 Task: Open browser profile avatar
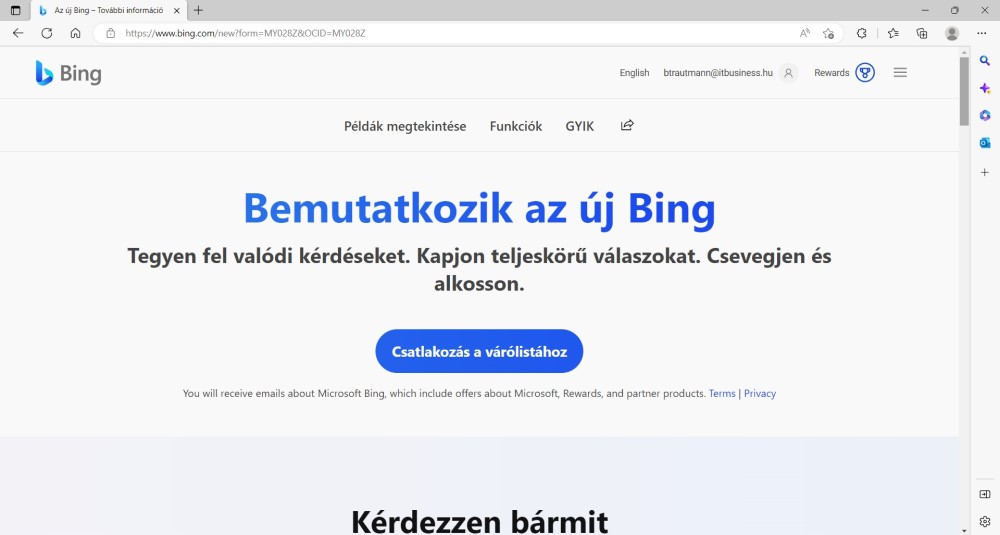coord(952,33)
